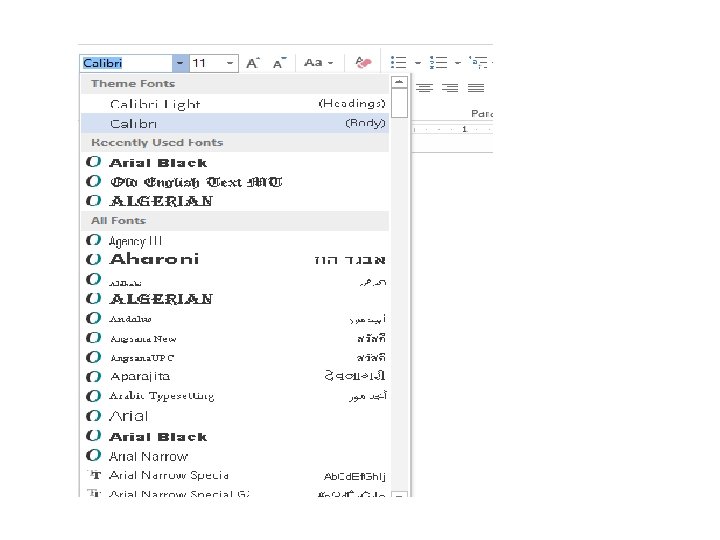
Task: Apply bullet list formatting
Action: click(398, 62)
